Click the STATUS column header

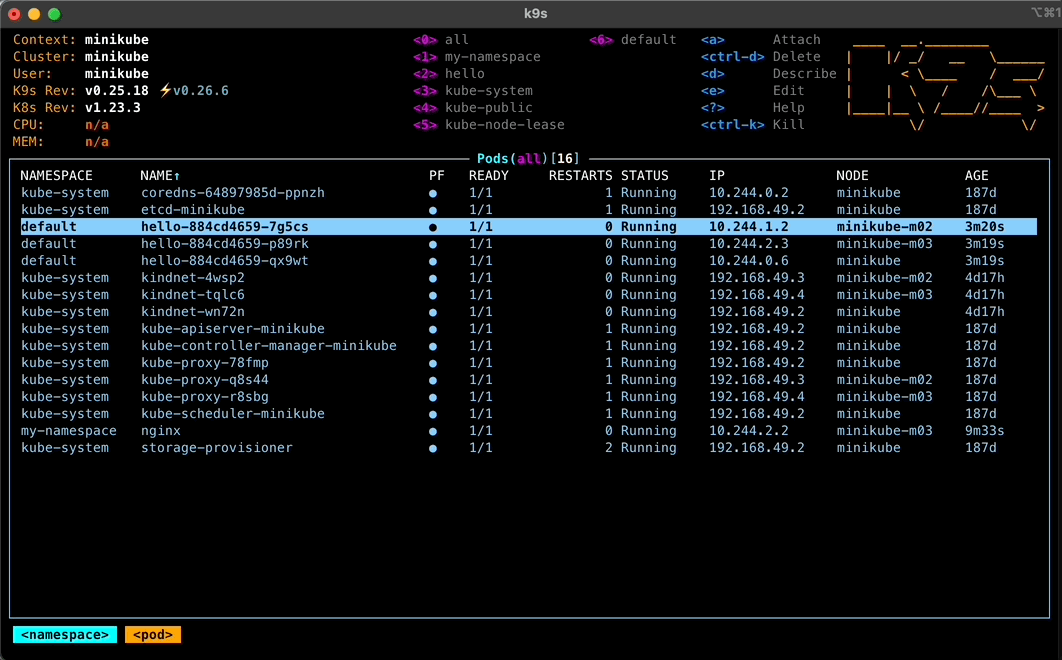pos(644,176)
